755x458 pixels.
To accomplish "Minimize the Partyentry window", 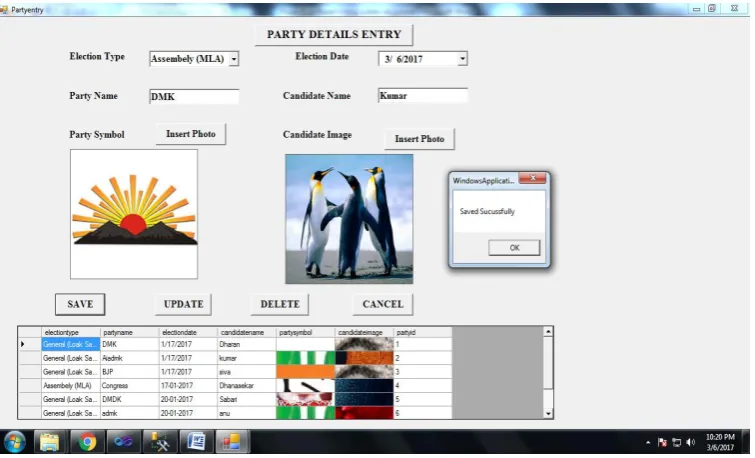I will (x=696, y=9).
